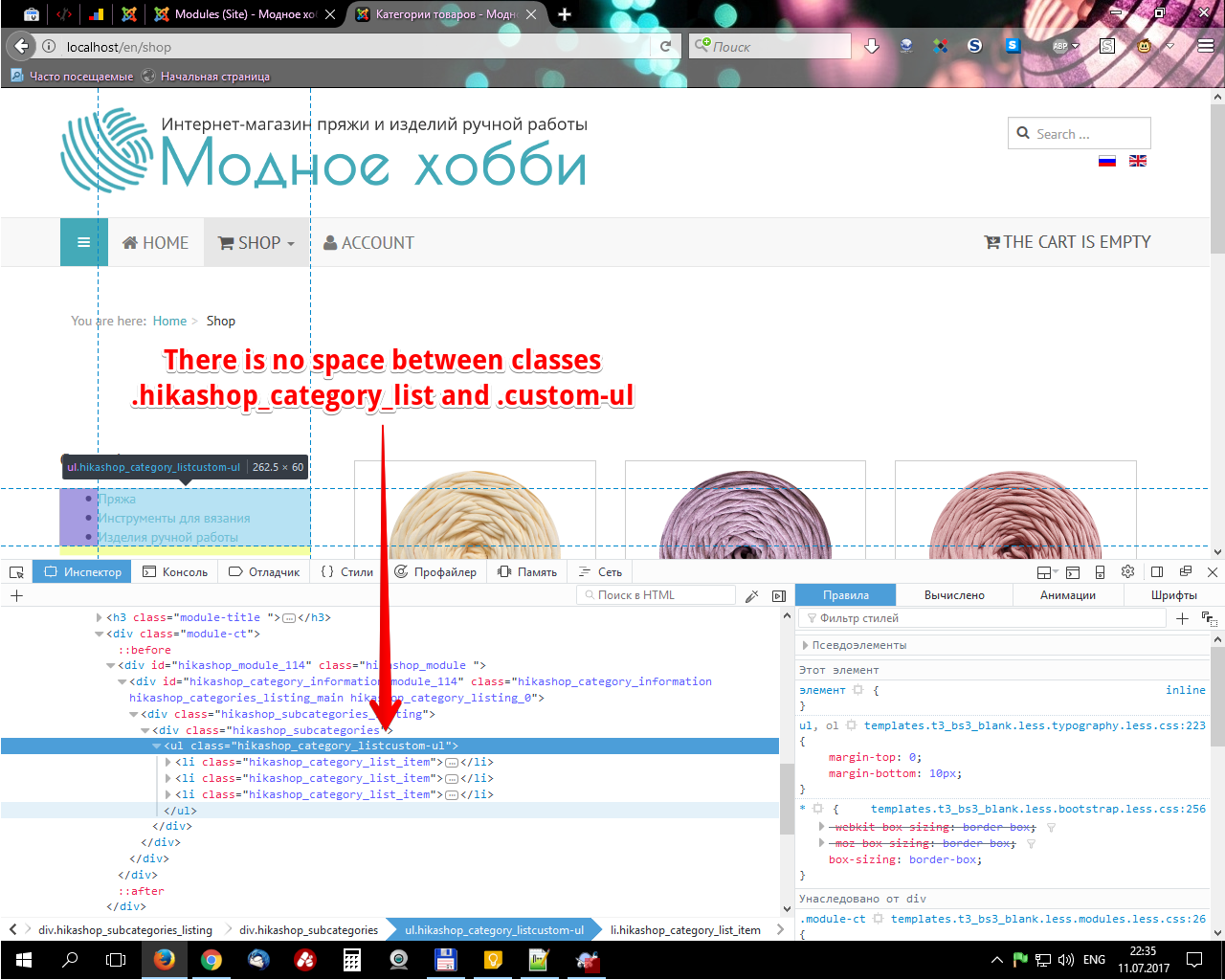Switch to the Профайлер tab
1225x980 pixels.
[435, 572]
